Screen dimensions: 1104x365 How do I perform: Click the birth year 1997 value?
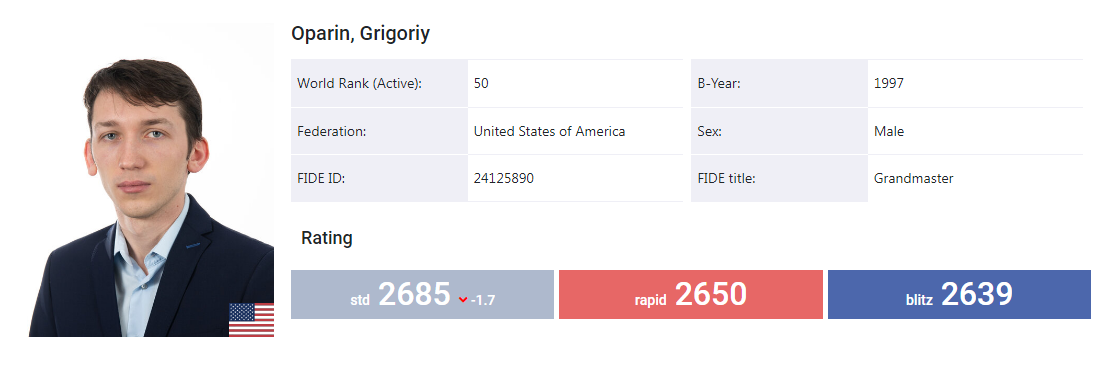(x=889, y=83)
